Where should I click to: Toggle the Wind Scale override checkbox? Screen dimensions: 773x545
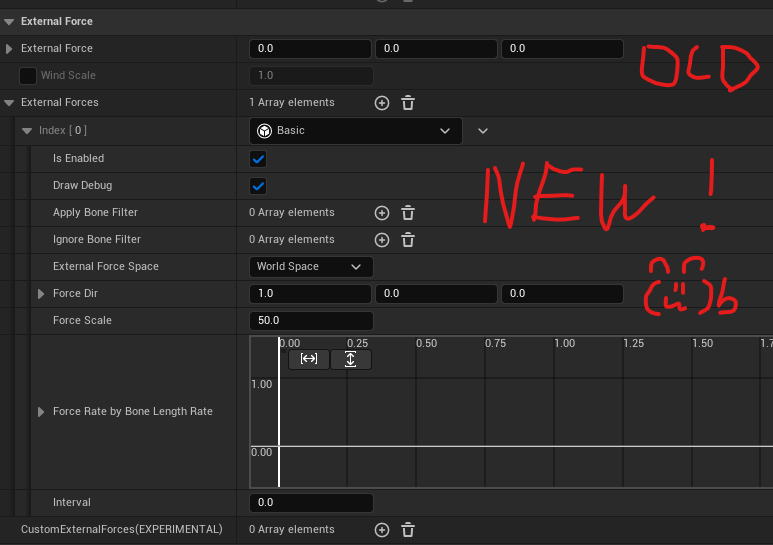(x=28, y=76)
